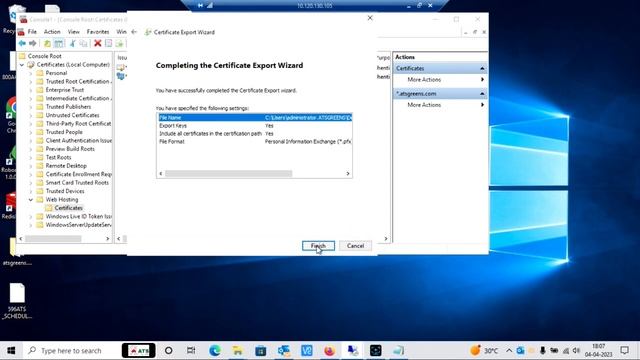The width and height of the screenshot is (640, 360).
Task: Collapse Certificates (Local Computer) node
Action: 22,65
